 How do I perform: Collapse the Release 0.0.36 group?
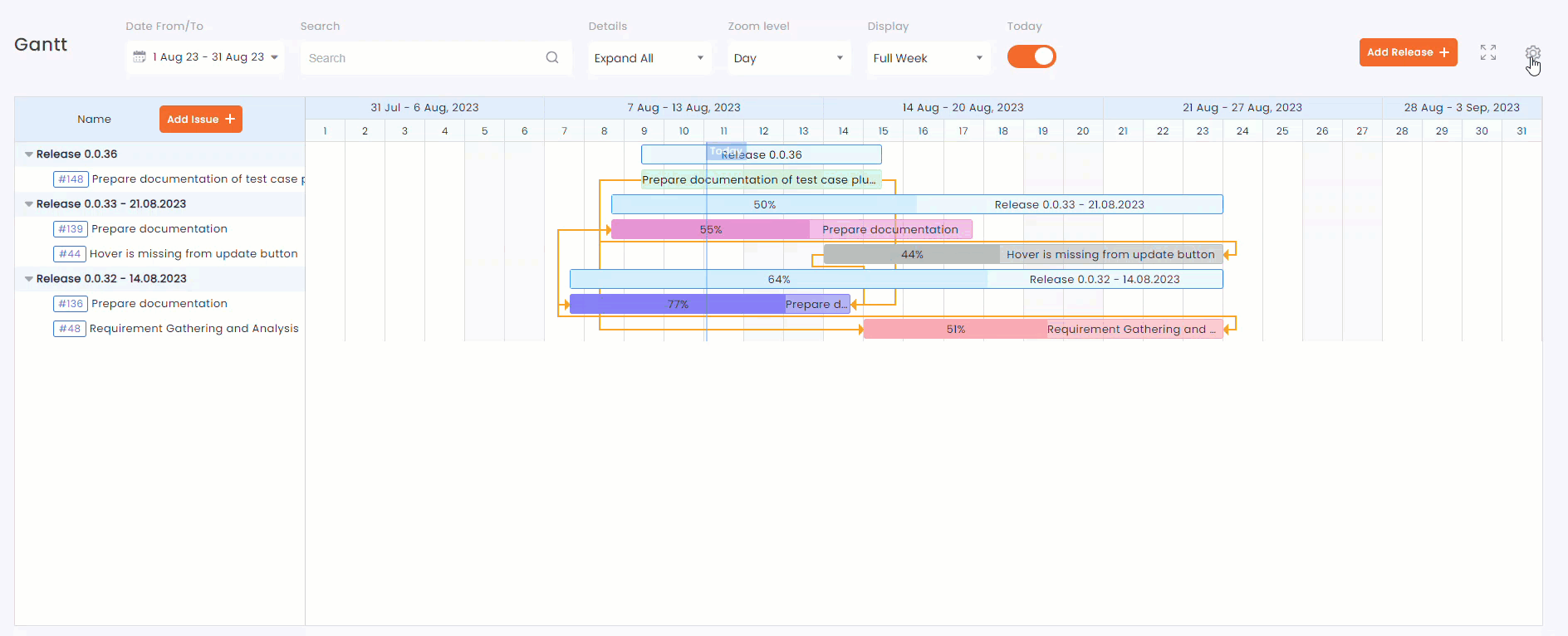point(29,154)
